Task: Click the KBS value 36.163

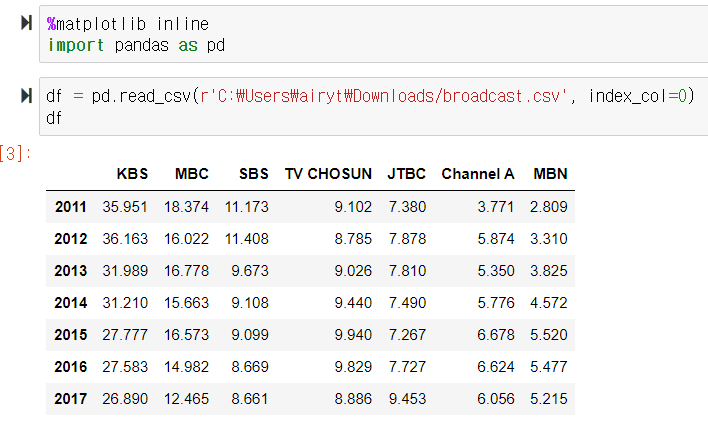Action: (125, 239)
